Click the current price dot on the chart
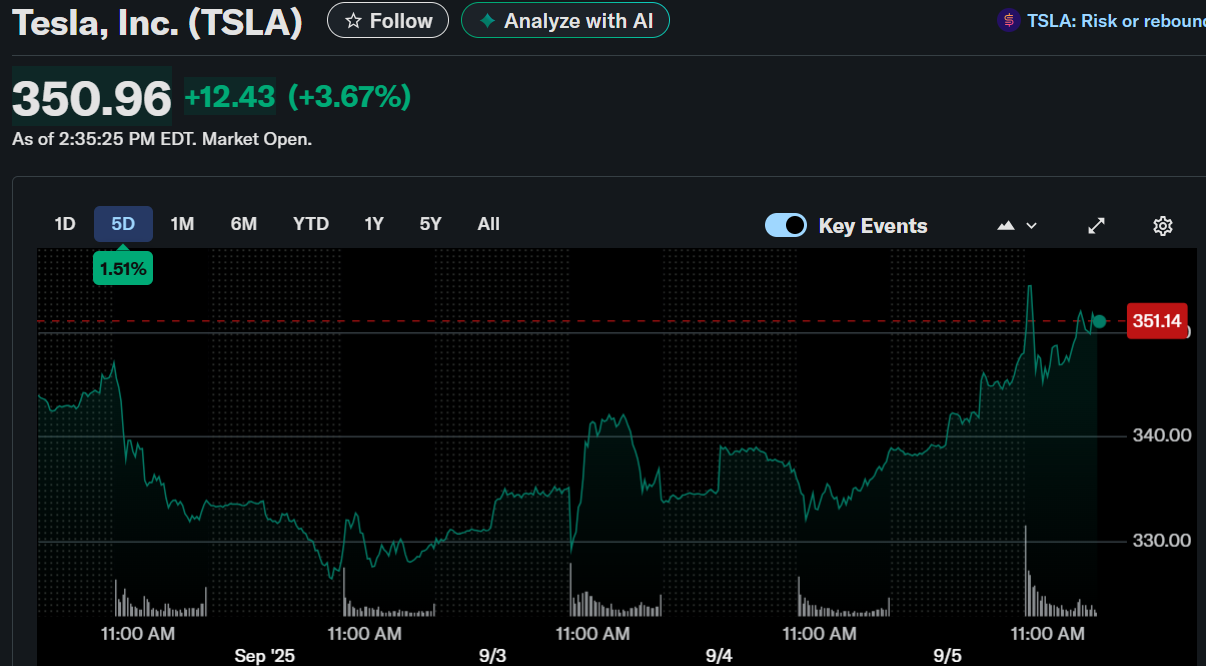 (1099, 321)
